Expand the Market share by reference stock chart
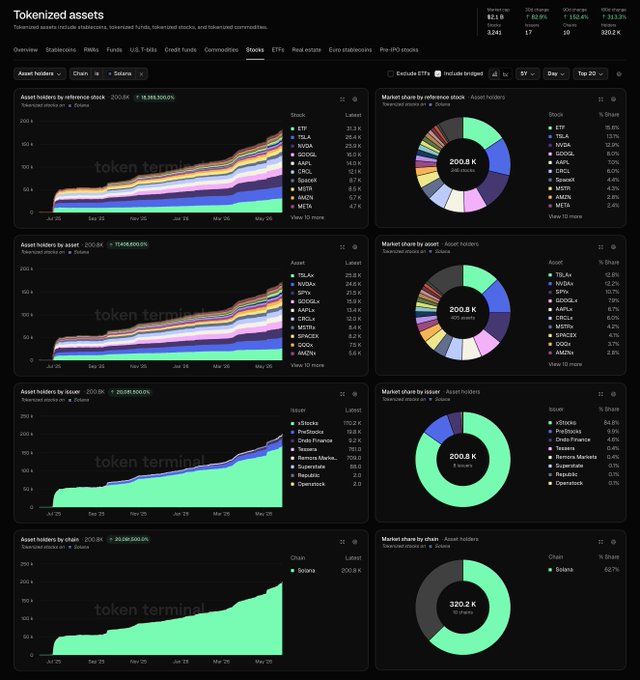 (x=601, y=99)
